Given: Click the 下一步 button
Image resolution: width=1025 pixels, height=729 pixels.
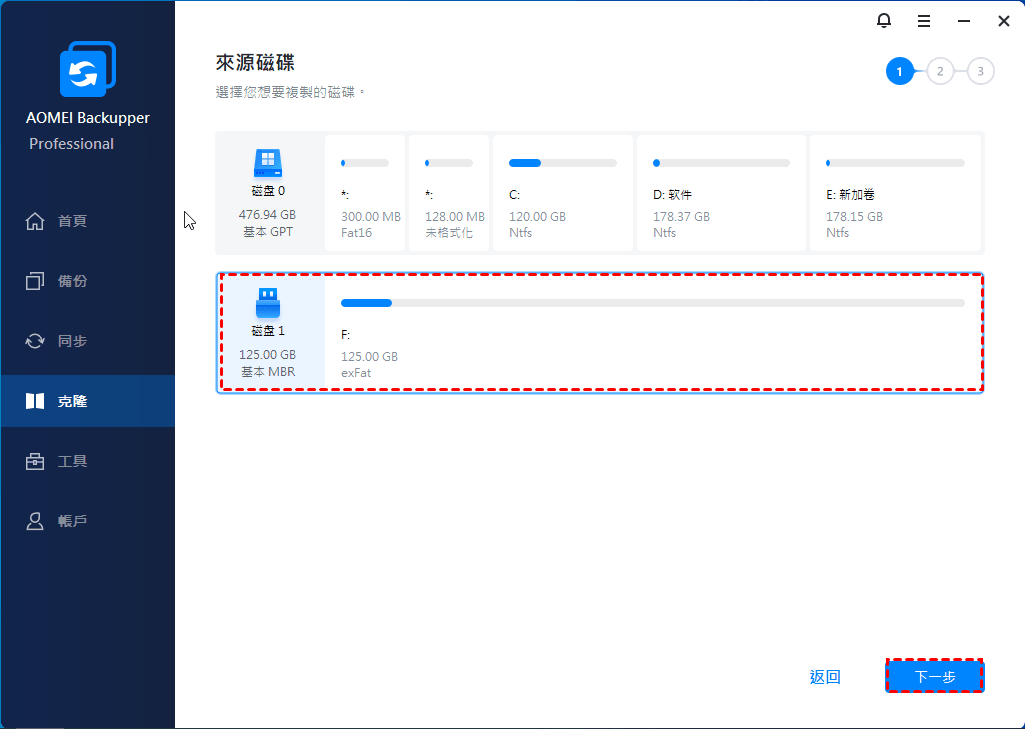Looking at the screenshot, I should coord(935,677).
